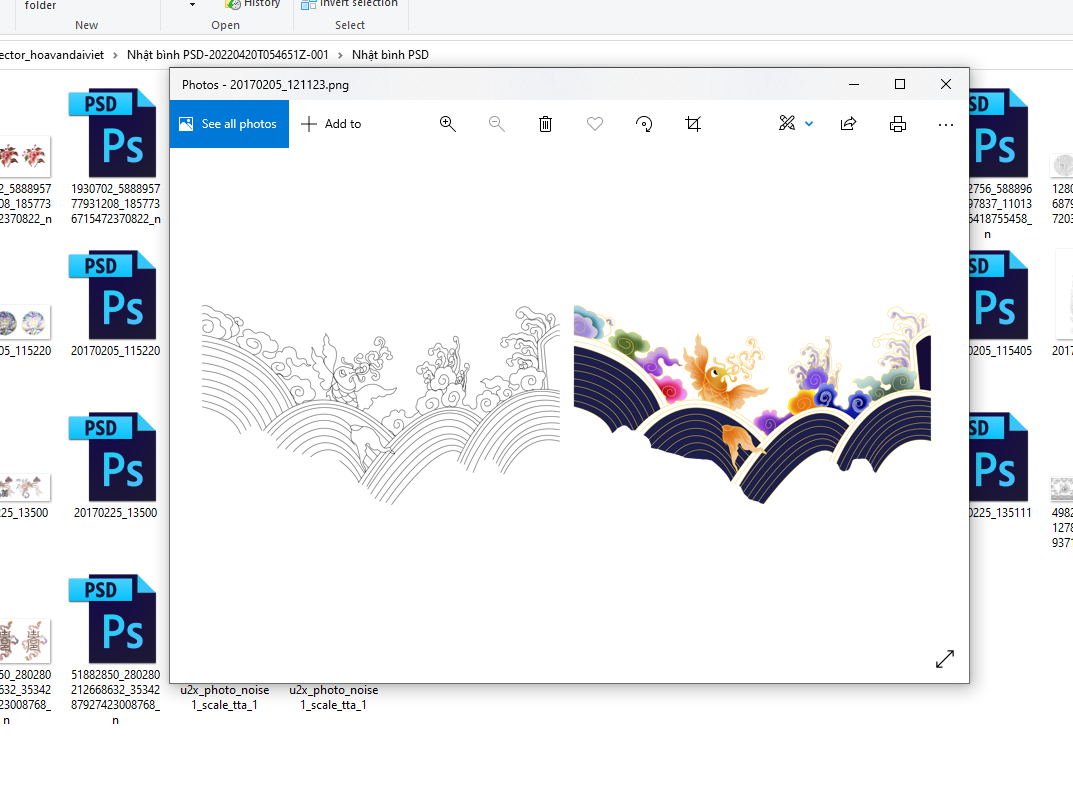The image size is (1073, 797).
Task: Open the Crop tool
Action: click(693, 124)
